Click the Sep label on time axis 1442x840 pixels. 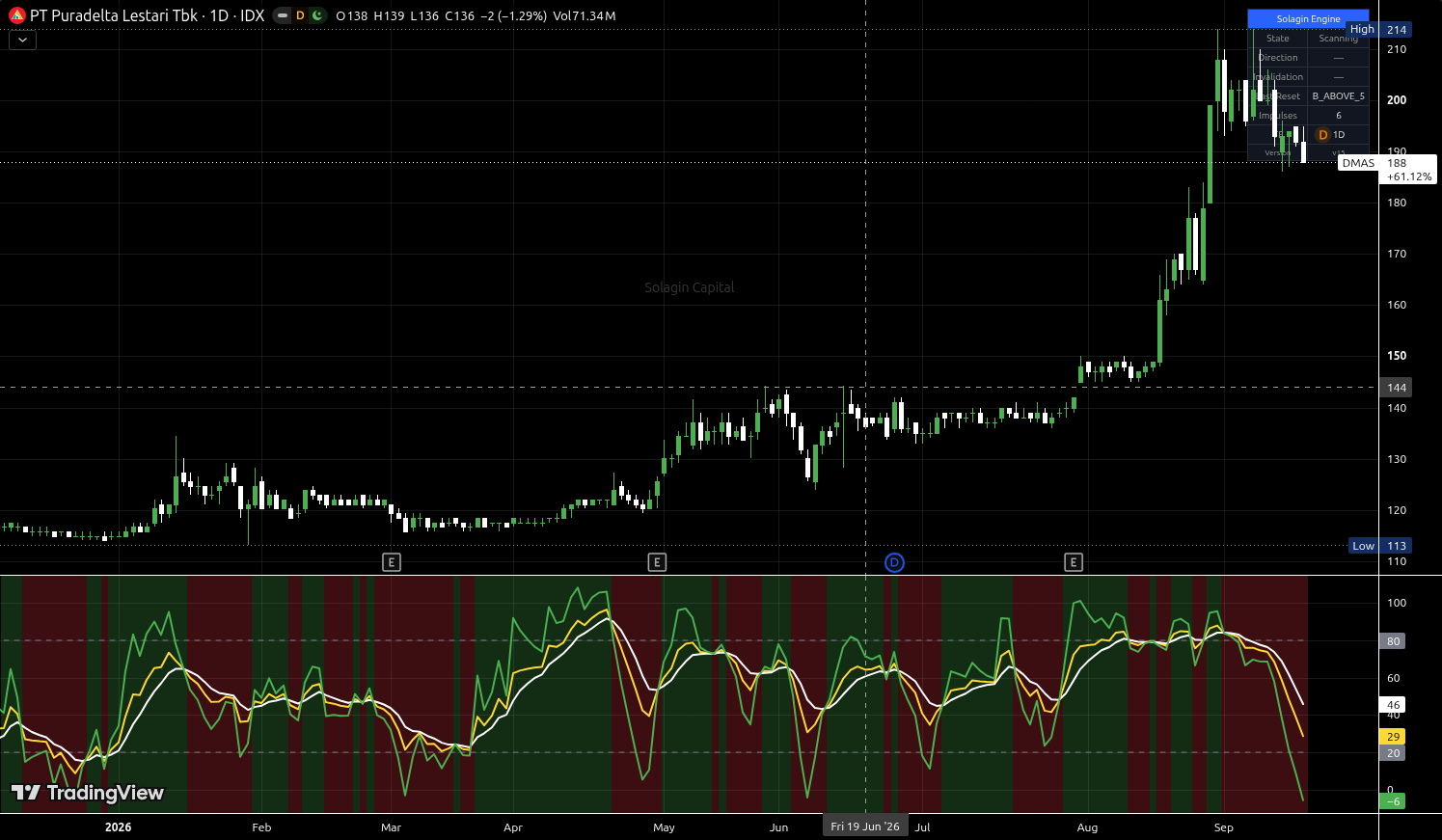pyautogui.click(x=1223, y=827)
